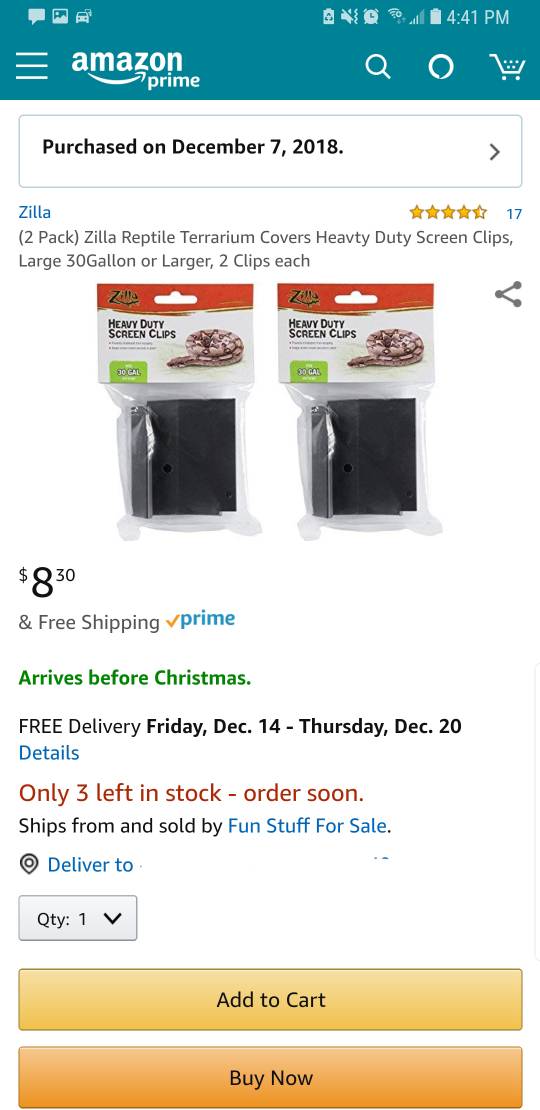The height and width of the screenshot is (1110, 540).
Task: Activate the Alexa voice circle icon
Action: coord(441,67)
